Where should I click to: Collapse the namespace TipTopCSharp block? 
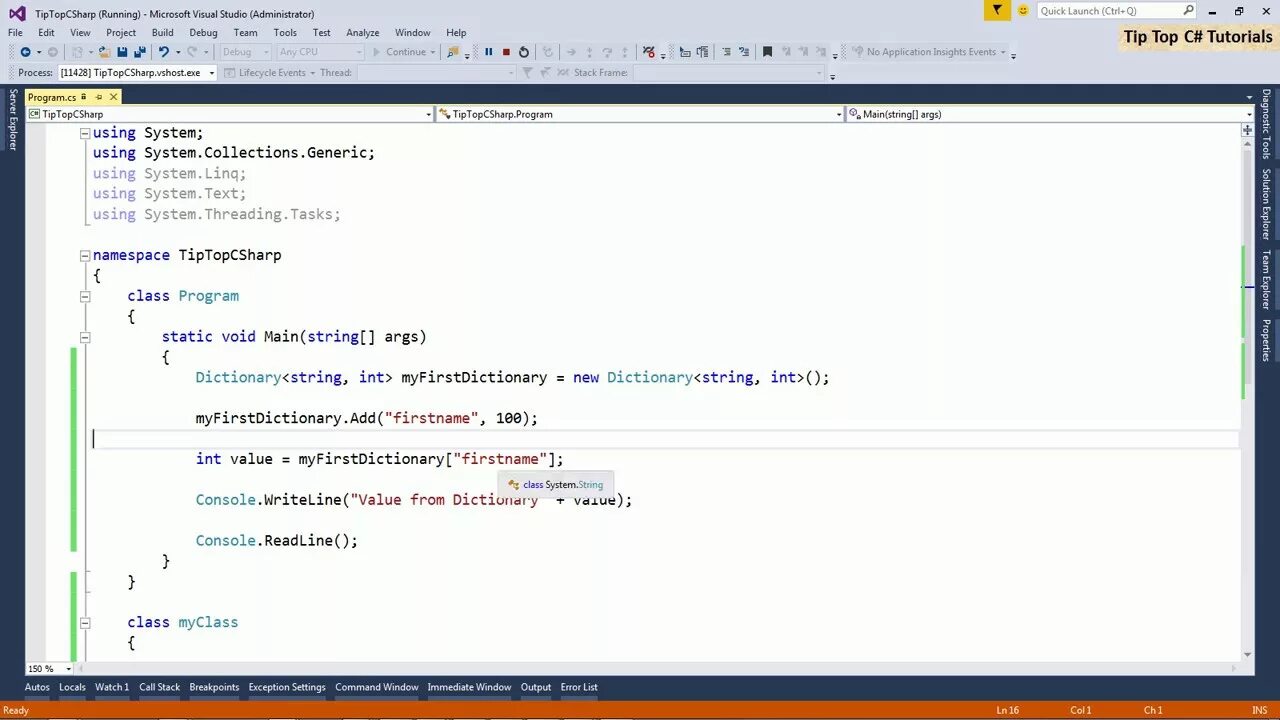click(85, 256)
